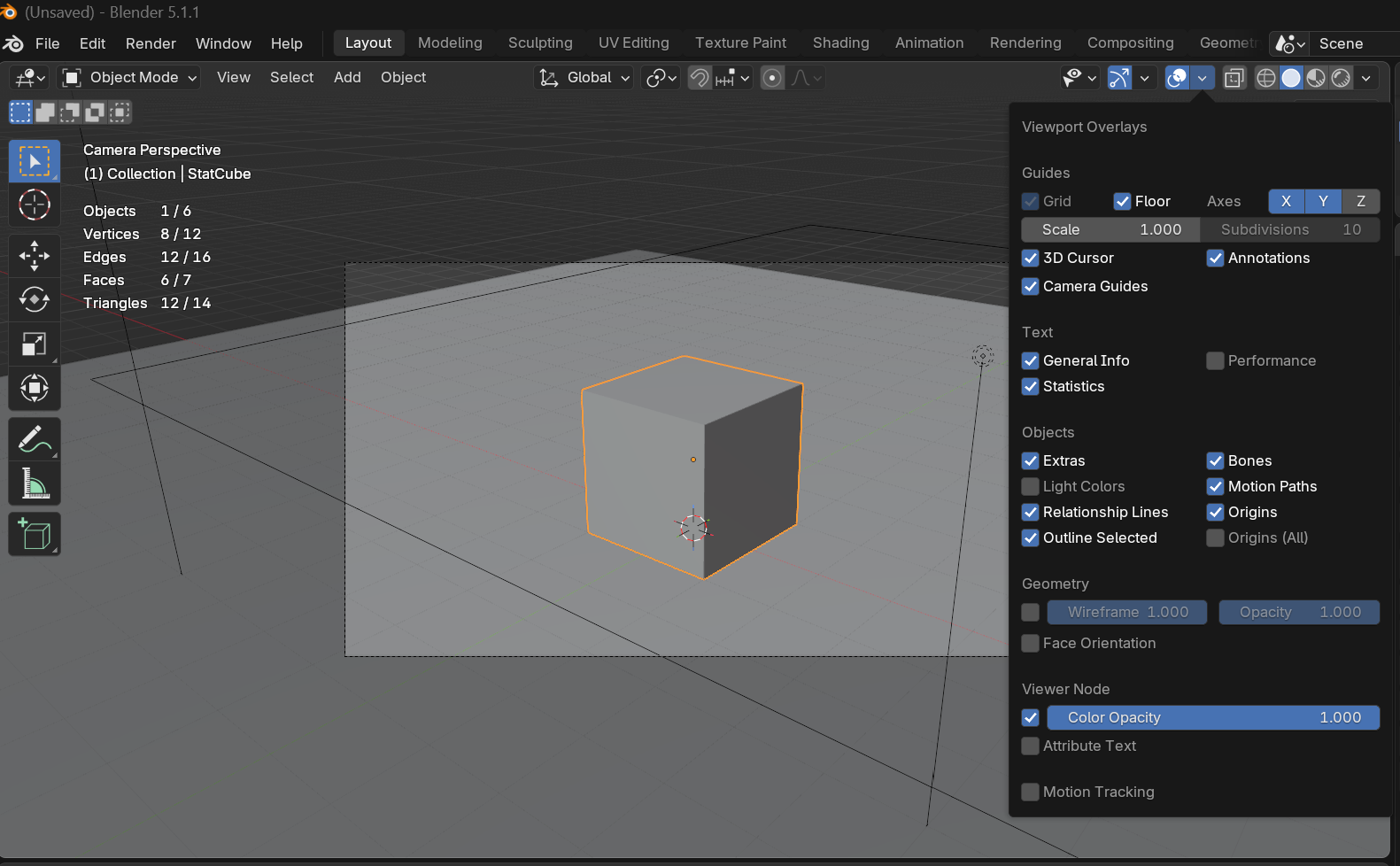The image size is (1400, 866).
Task: Enable Face Orientation overlay
Action: [1030, 643]
